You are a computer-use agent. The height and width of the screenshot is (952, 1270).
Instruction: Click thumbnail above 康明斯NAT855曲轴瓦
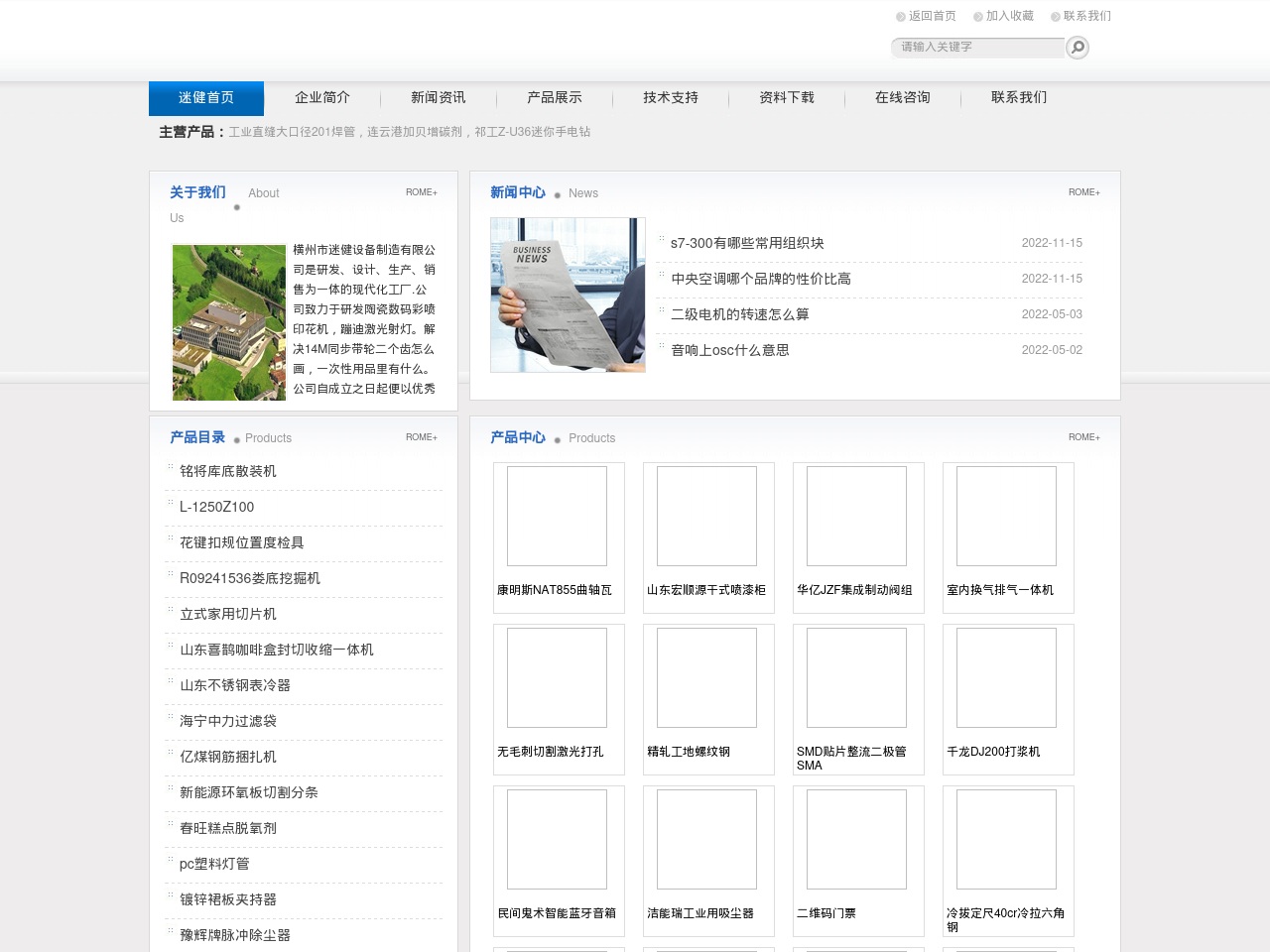click(557, 517)
